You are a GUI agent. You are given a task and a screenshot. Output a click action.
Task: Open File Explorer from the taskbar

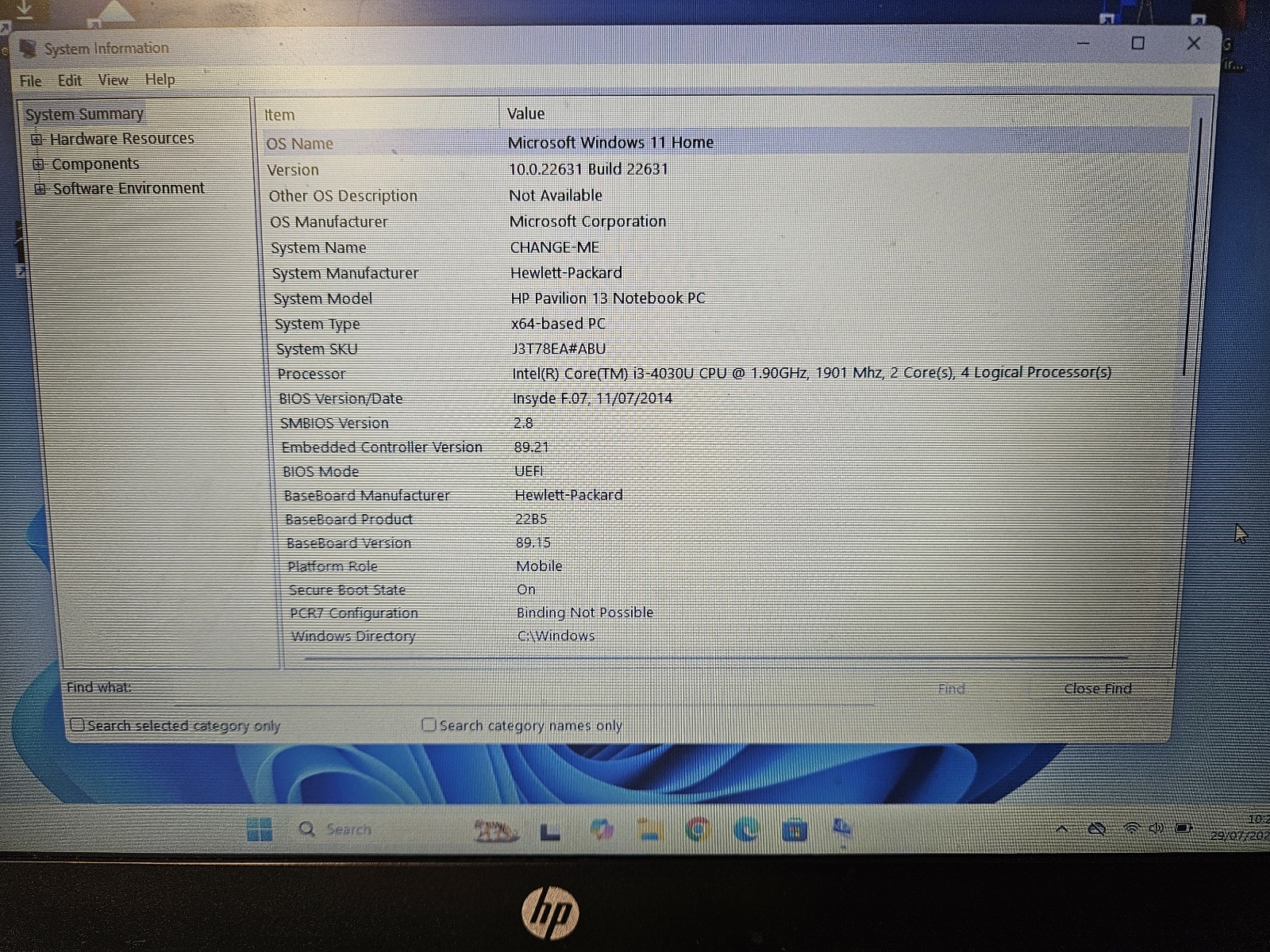coord(650,830)
